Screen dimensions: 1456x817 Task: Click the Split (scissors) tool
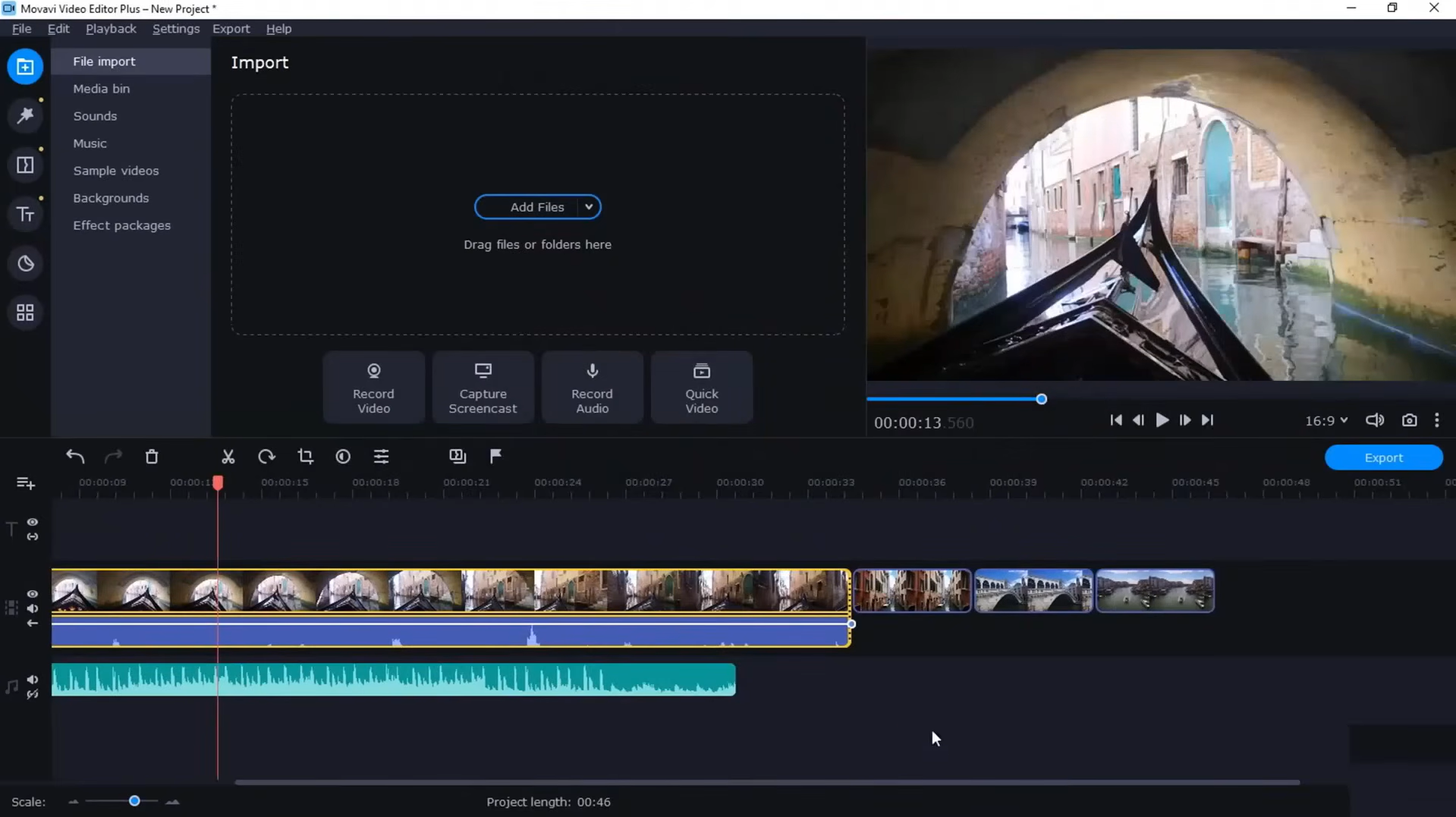click(228, 457)
